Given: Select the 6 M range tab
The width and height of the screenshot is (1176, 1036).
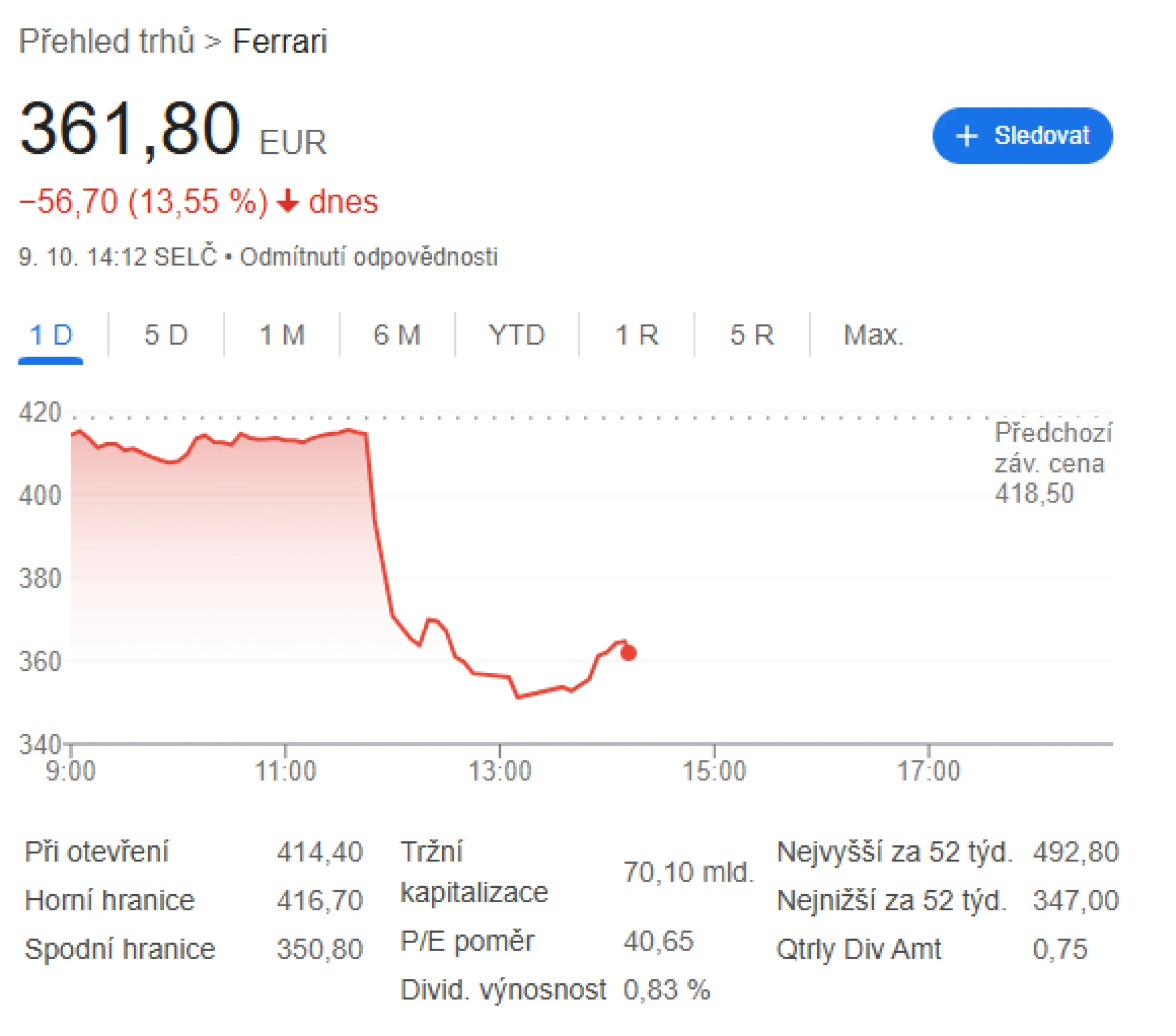Looking at the screenshot, I should click(397, 335).
